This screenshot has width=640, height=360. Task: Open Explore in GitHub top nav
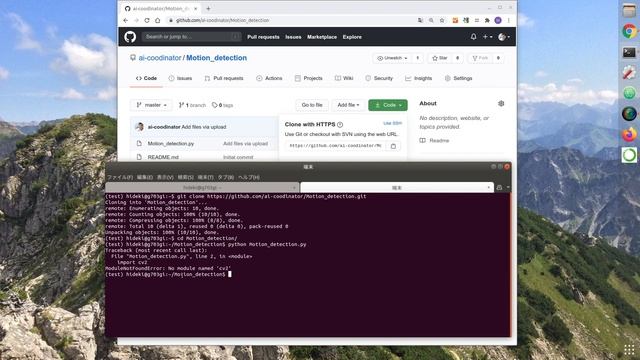[352, 37]
